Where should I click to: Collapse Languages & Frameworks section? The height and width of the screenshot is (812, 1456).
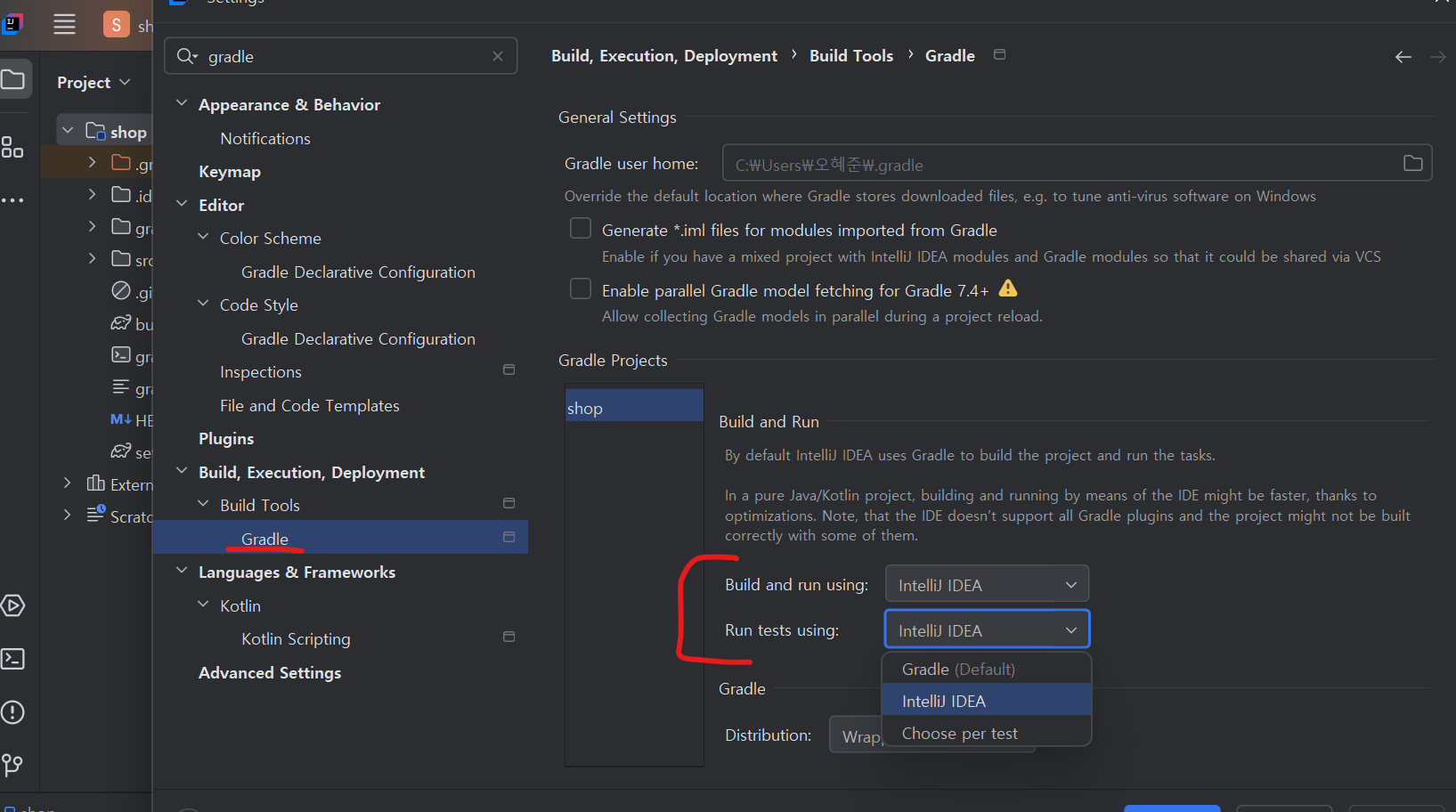(182, 571)
